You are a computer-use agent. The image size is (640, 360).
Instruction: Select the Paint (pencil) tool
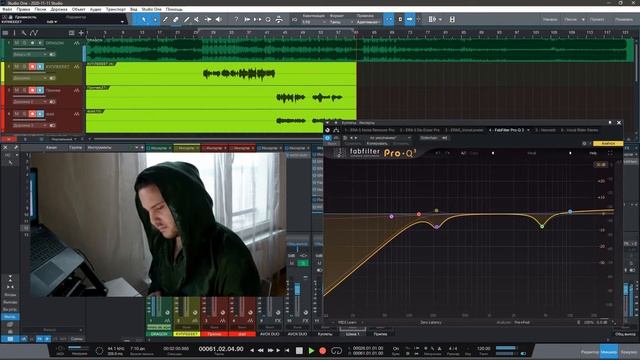coord(187,19)
